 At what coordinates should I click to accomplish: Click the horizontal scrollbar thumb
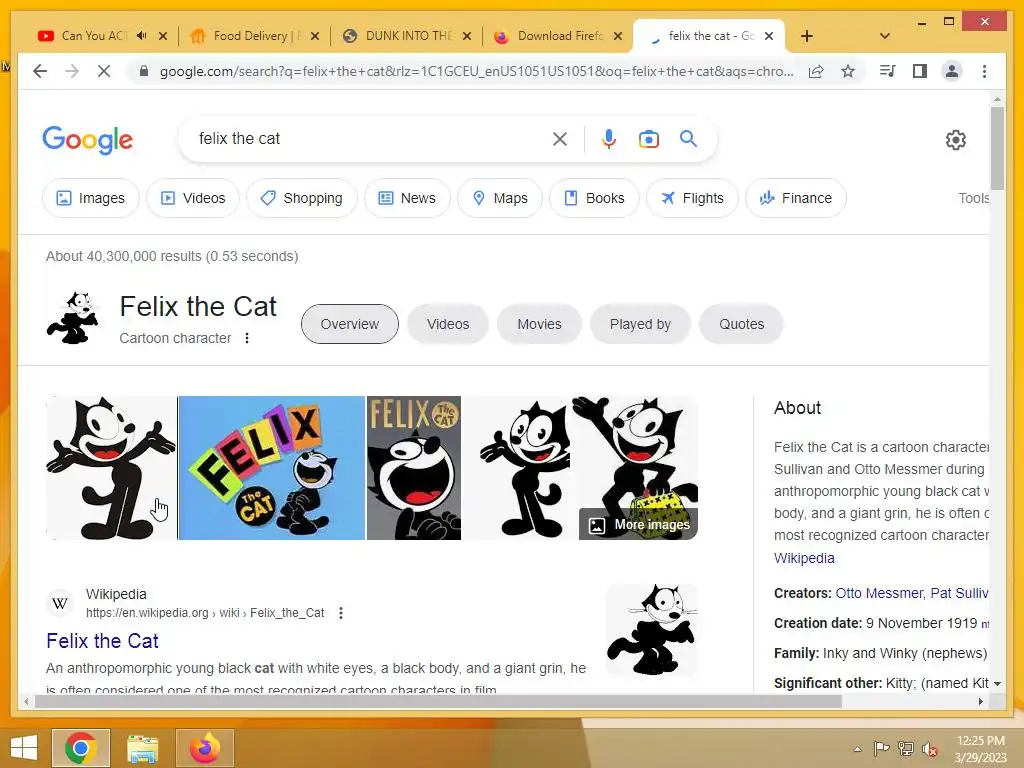pyautogui.click(x=438, y=701)
